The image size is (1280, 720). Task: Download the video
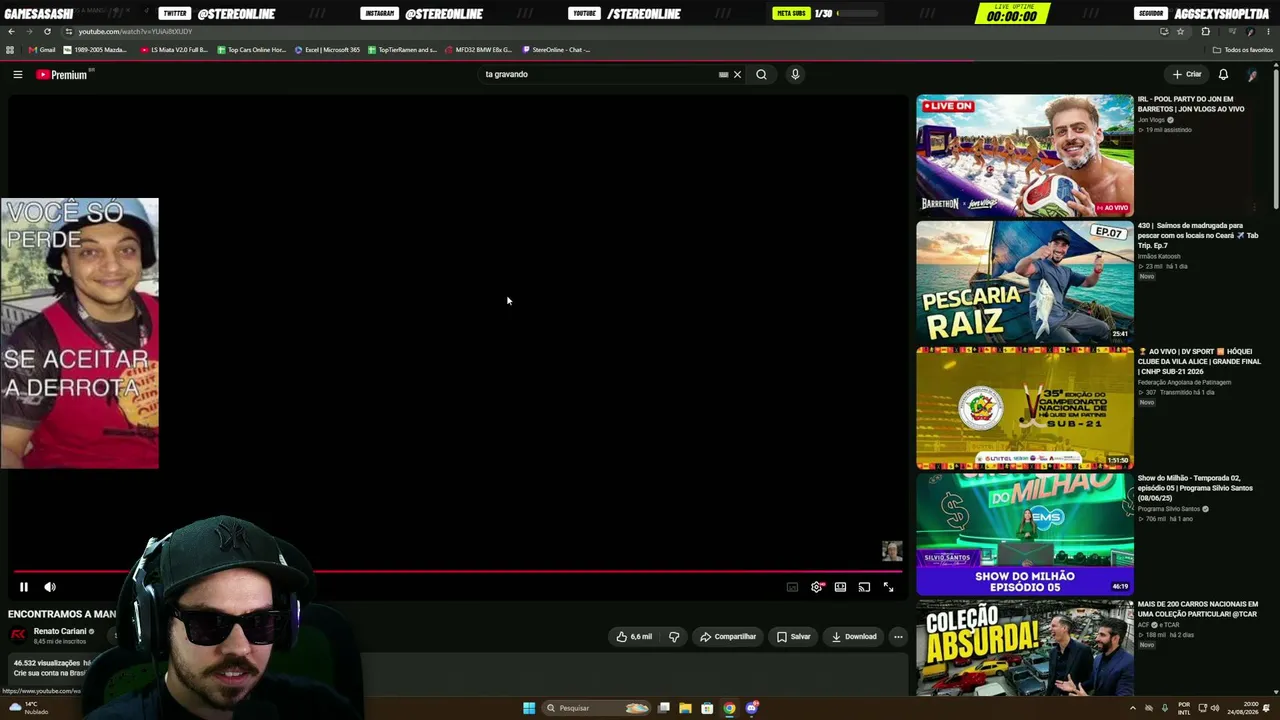[x=854, y=636]
